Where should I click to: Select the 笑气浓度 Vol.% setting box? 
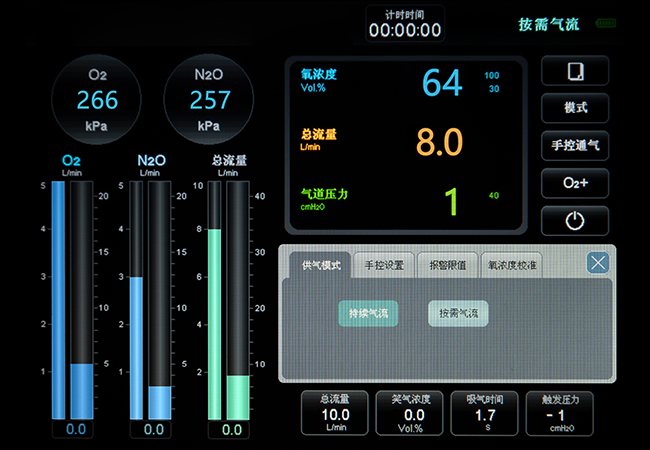(x=411, y=413)
